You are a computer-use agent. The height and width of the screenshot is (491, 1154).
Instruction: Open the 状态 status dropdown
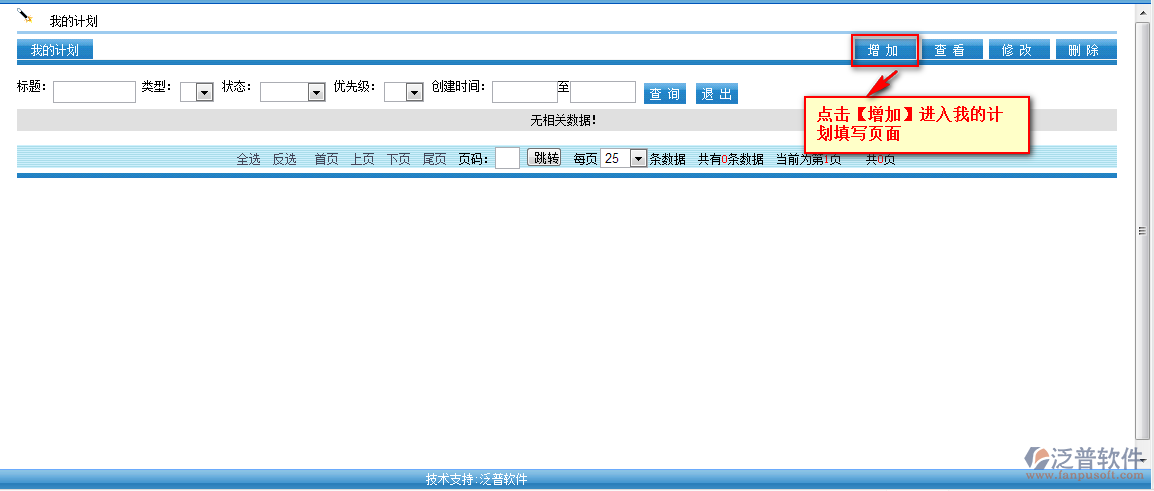tap(293, 91)
